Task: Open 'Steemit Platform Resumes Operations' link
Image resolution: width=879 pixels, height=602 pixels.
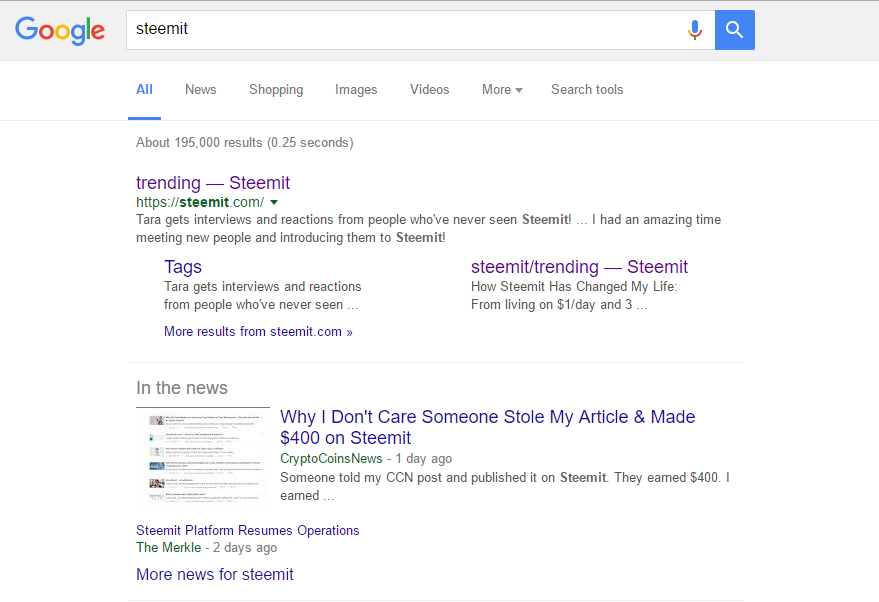Action: pos(248,530)
